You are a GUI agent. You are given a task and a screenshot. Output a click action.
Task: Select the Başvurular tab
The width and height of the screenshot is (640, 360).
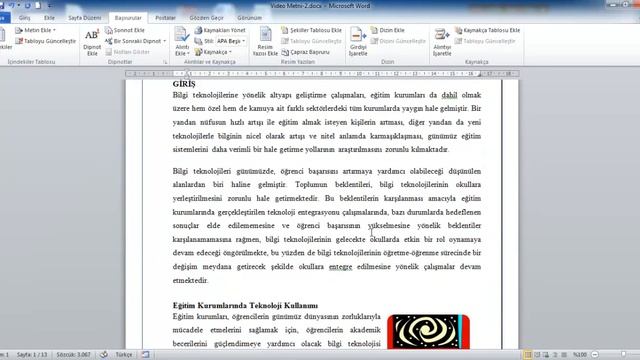point(128,18)
